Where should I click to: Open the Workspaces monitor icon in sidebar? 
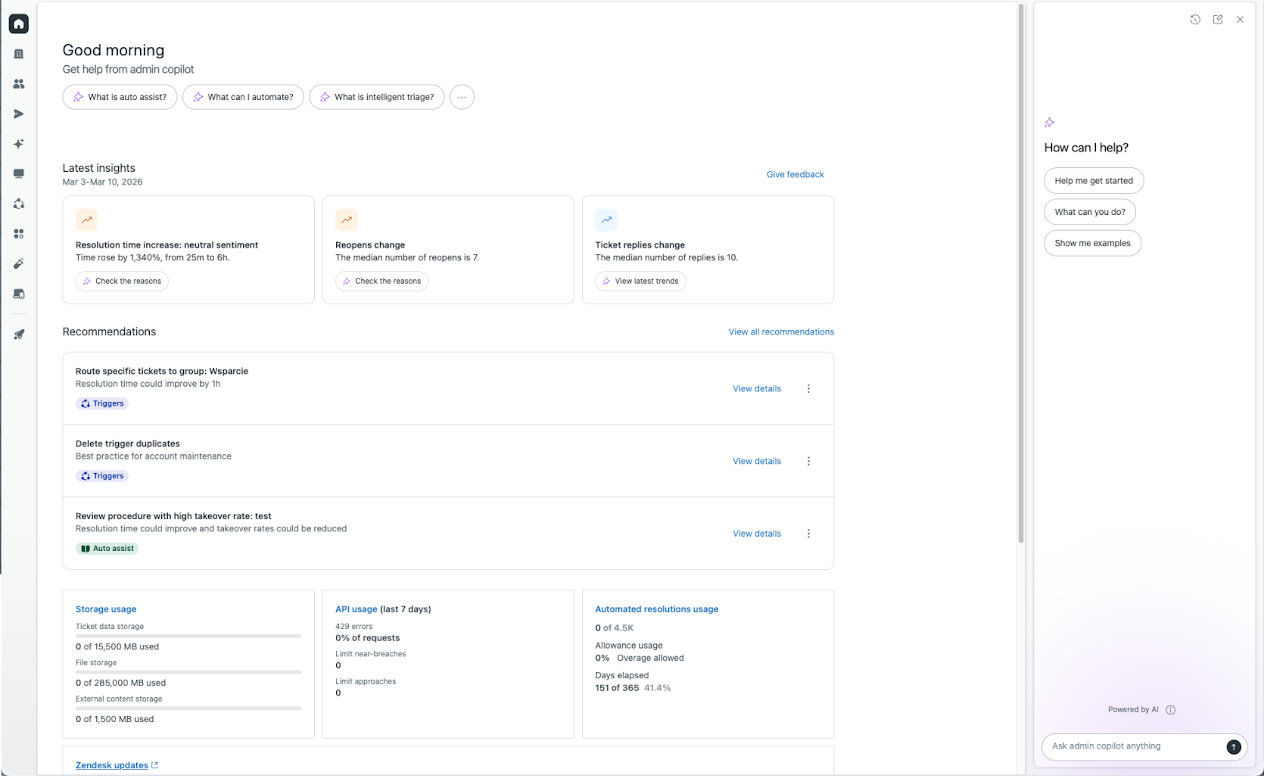tap(18, 174)
